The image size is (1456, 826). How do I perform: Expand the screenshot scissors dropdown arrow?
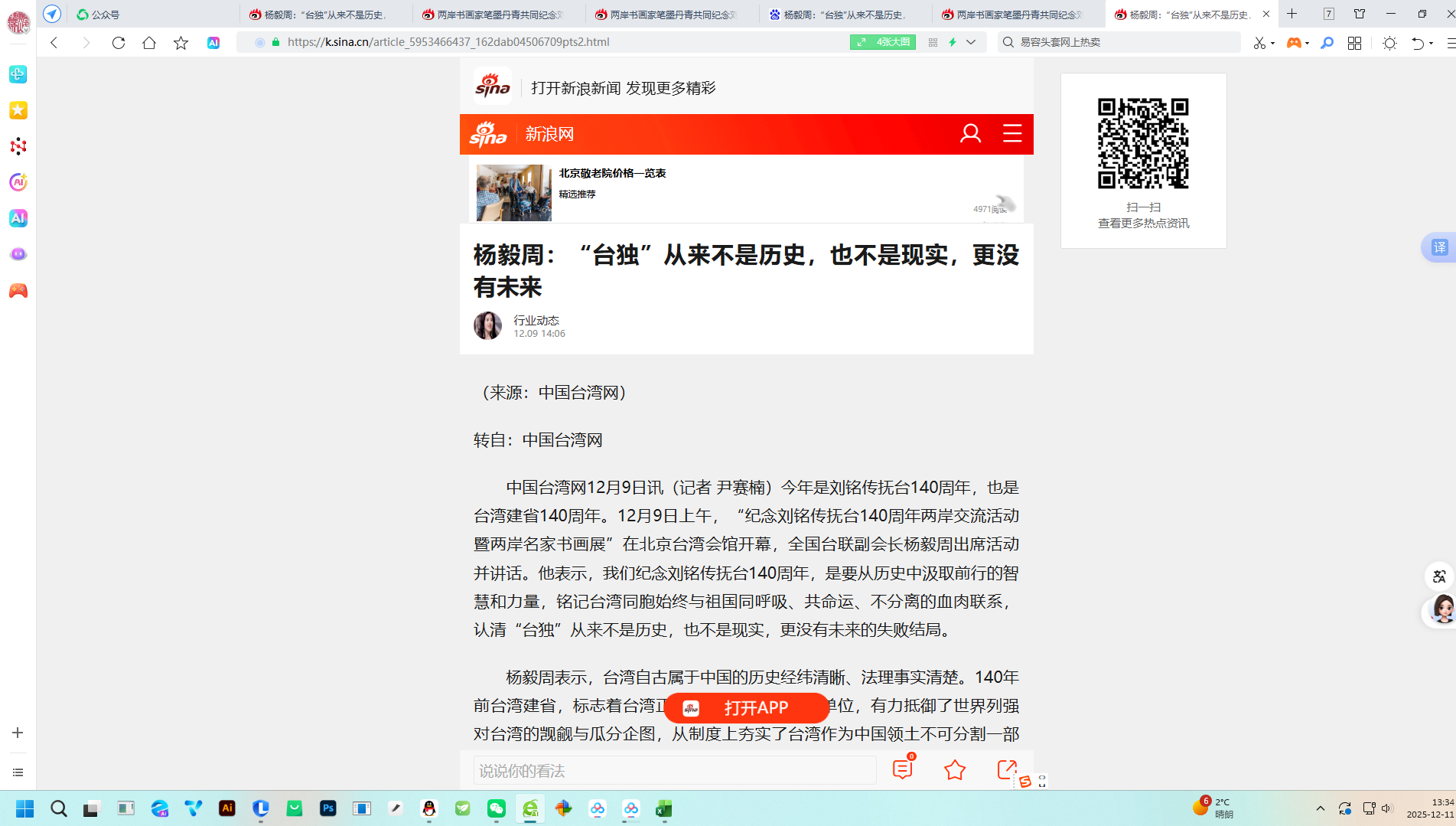(1272, 43)
